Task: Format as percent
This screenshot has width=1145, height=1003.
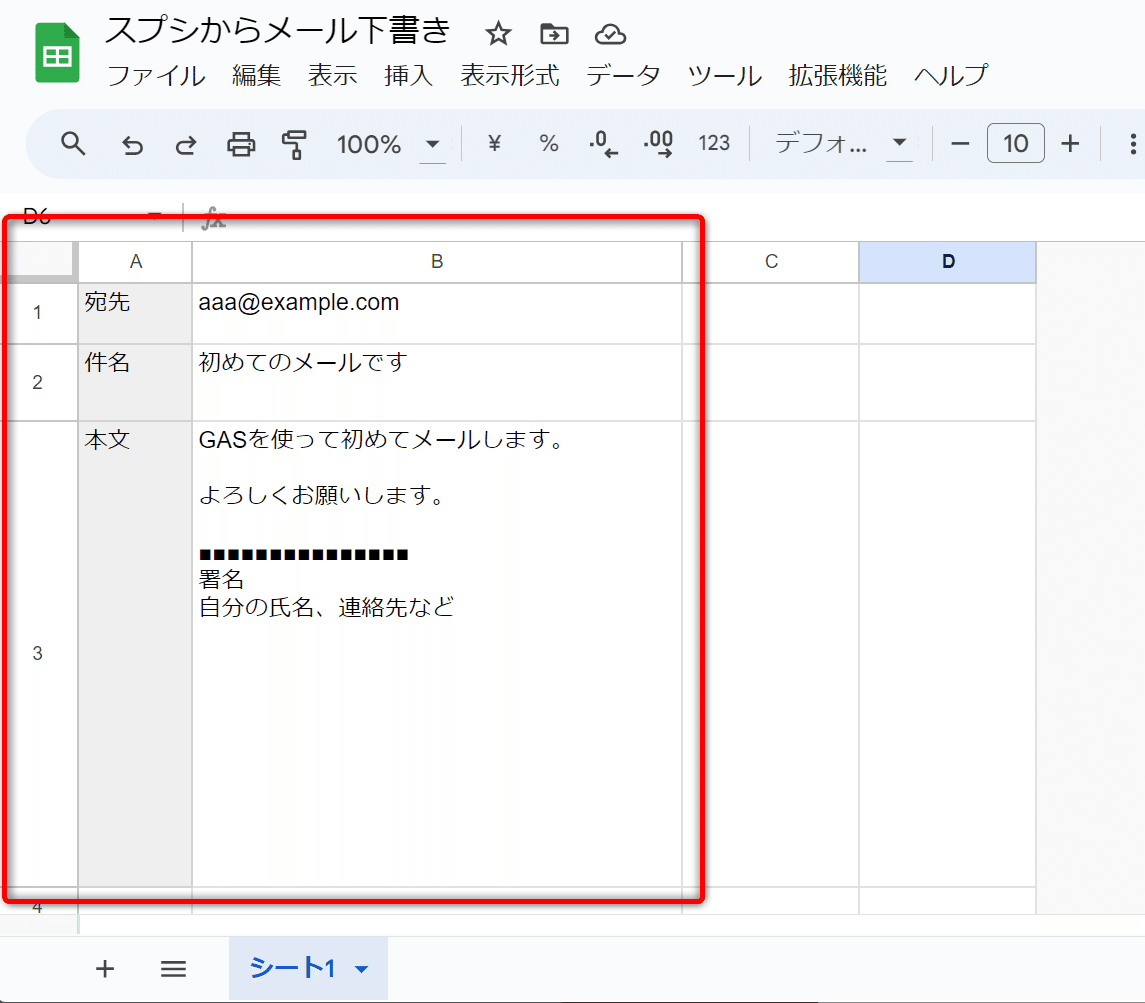Action: pos(548,143)
